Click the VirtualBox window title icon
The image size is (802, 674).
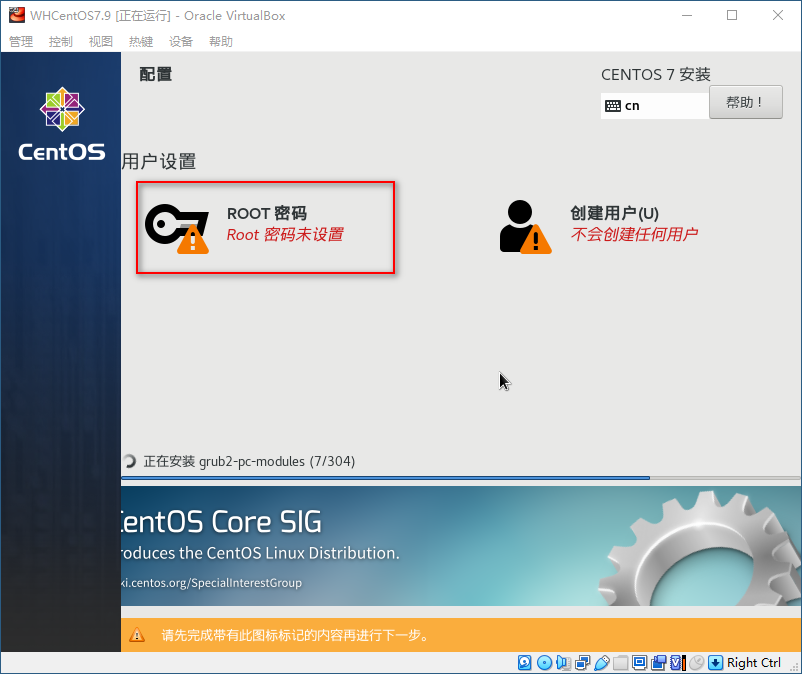tap(17, 15)
